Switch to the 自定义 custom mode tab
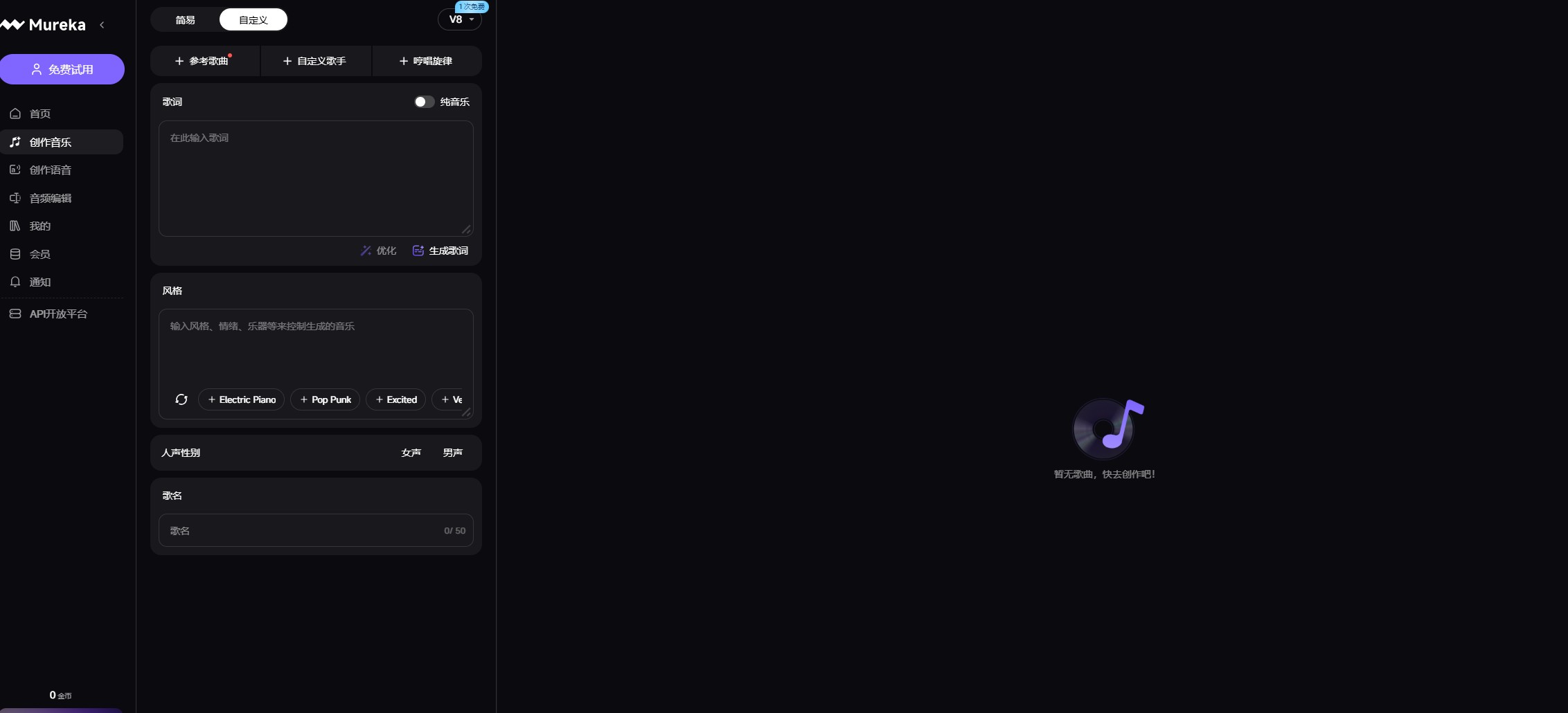The width and height of the screenshot is (1568, 713). [x=253, y=20]
